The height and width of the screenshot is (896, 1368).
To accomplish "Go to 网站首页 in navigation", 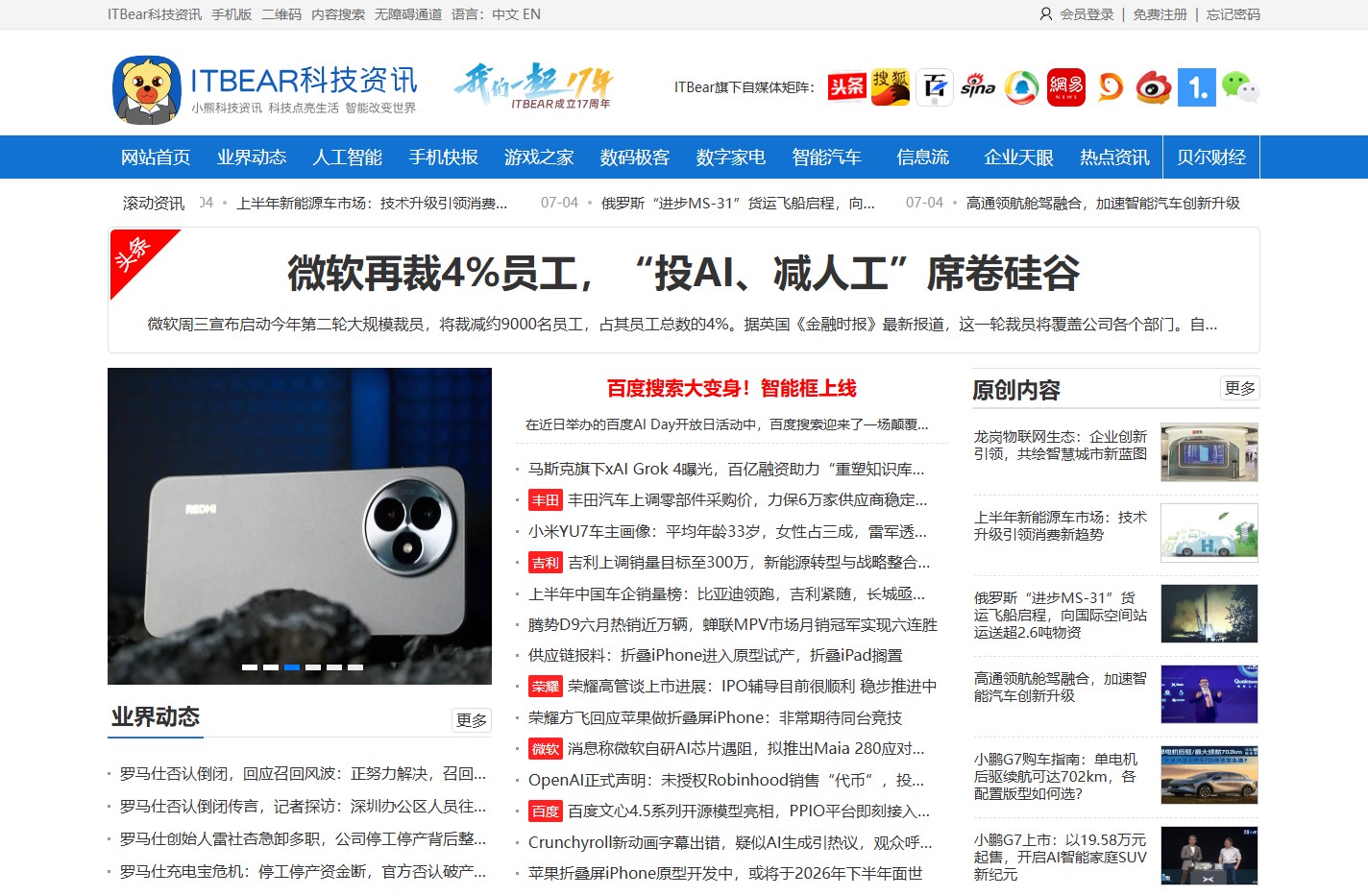I will 156,157.
